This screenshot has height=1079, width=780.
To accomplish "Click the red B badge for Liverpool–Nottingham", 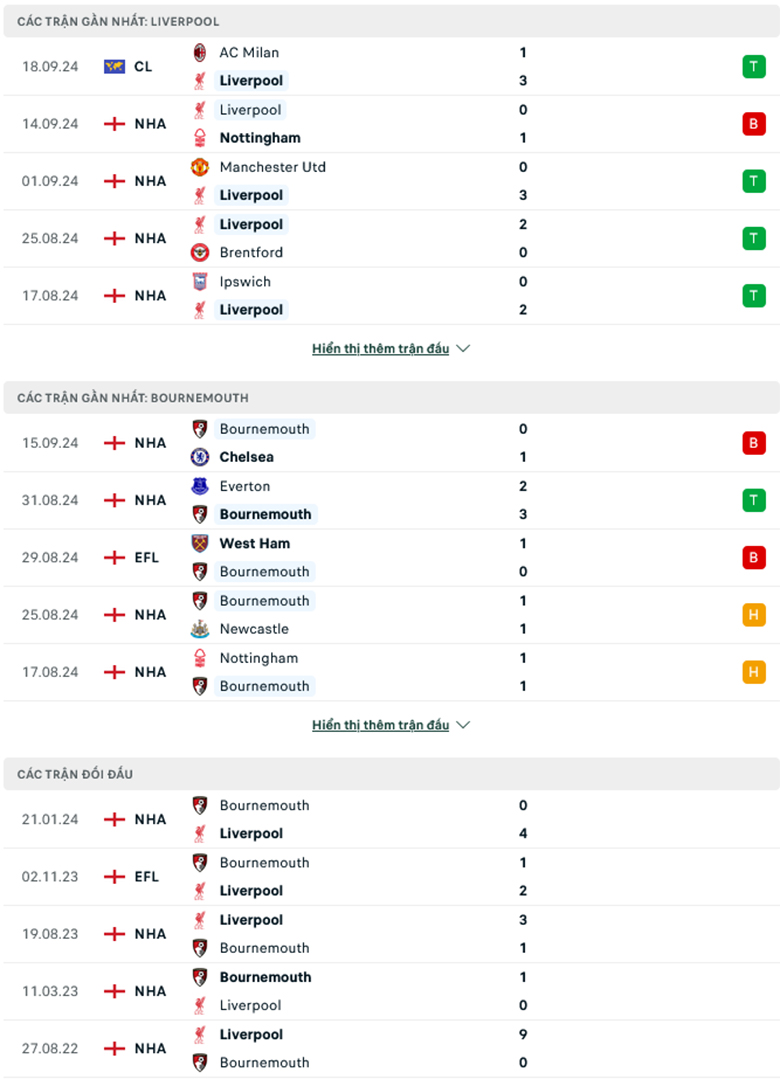I will tap(754, 124).
